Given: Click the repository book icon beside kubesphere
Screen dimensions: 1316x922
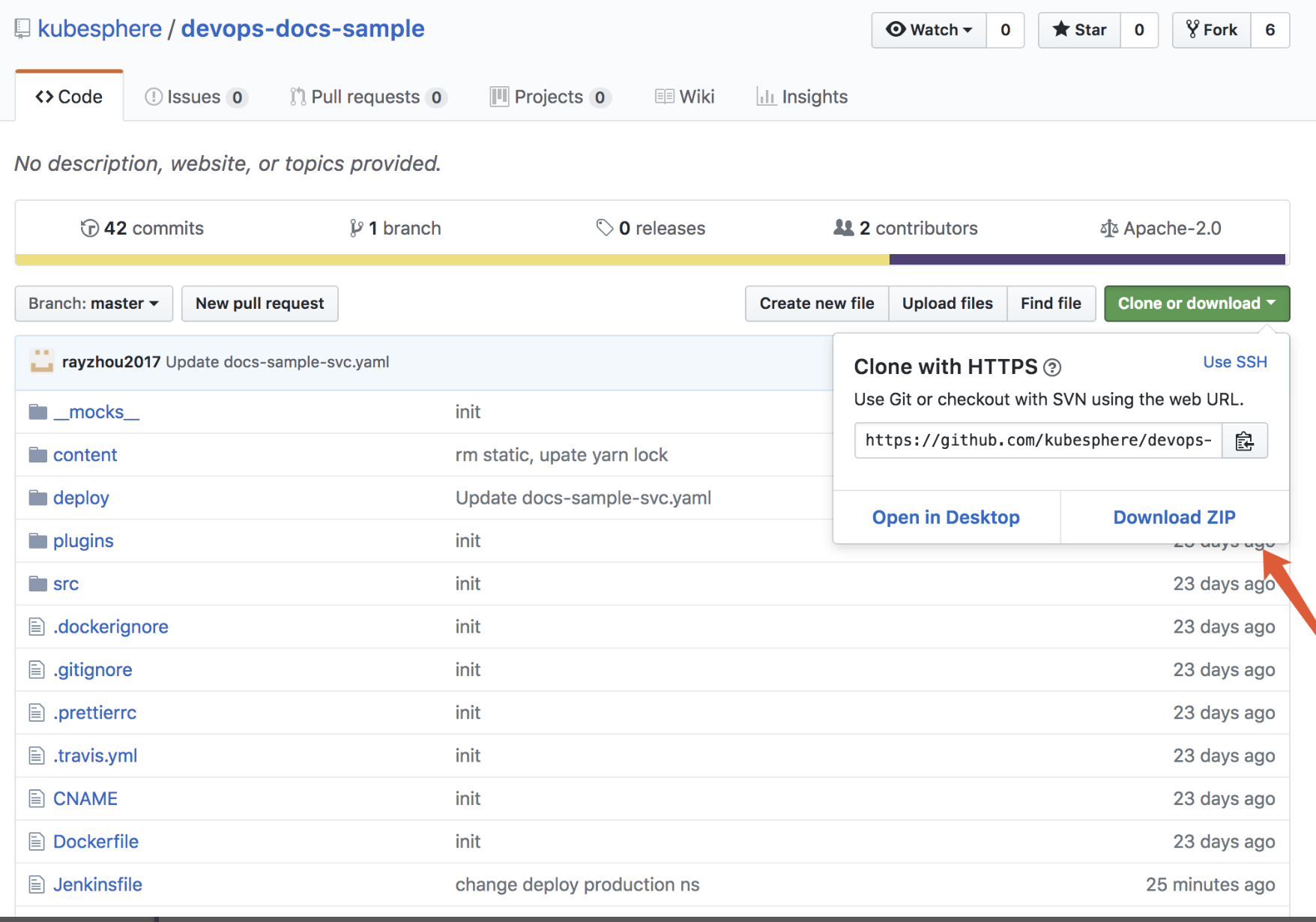Looking at the screenshot, I should click(22, 29).
